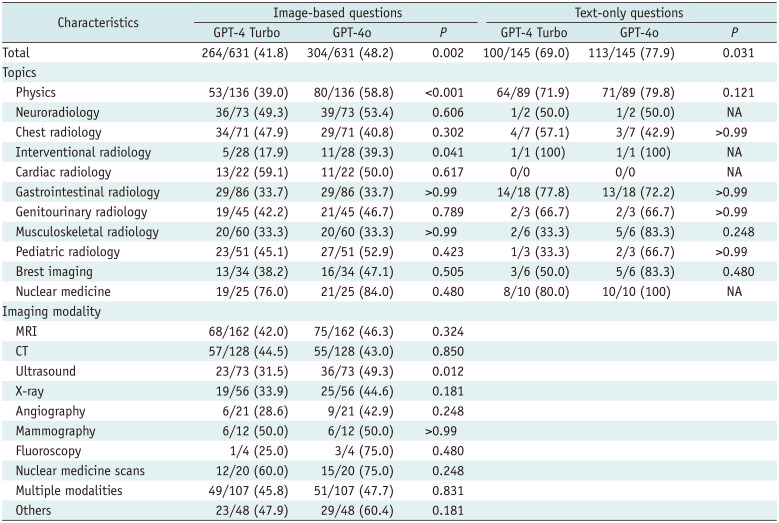Click the Multiple modalities row label
Screen dimensions: 779x523
68,491
